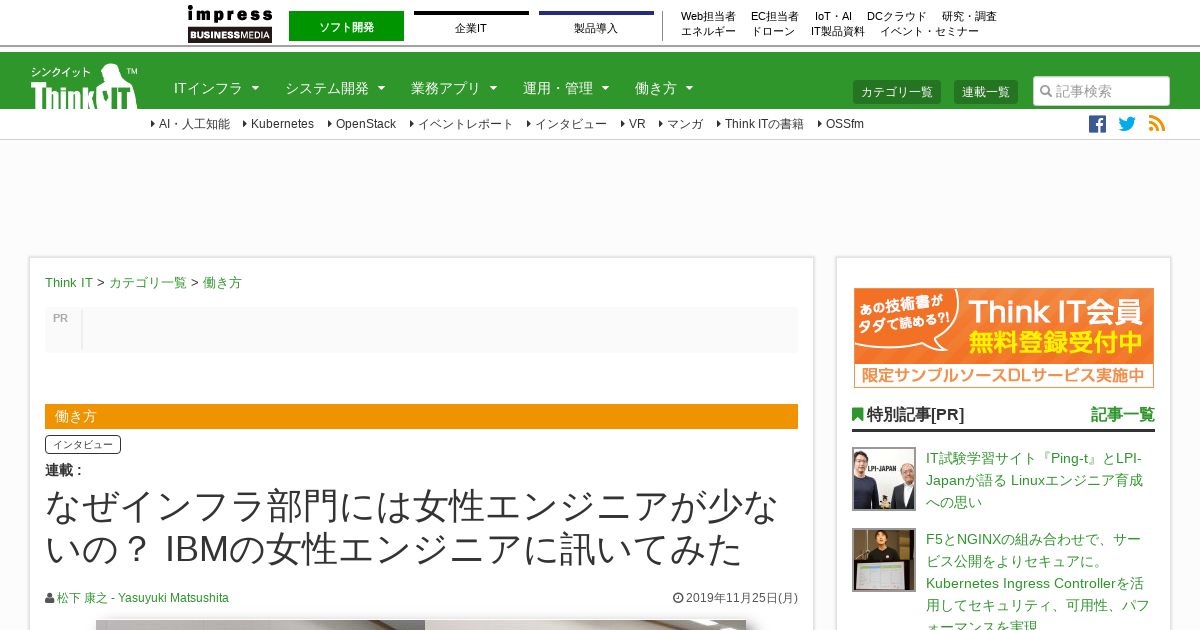Screen dimensions: 1200x630
Task: Open the ドローン site link
Action: 773,31
